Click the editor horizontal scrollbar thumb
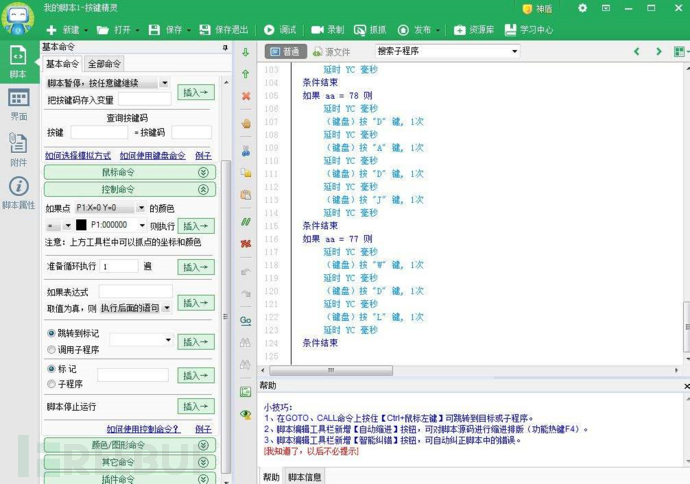The height and width of the screenshot is (484, 690). (331, 370)
